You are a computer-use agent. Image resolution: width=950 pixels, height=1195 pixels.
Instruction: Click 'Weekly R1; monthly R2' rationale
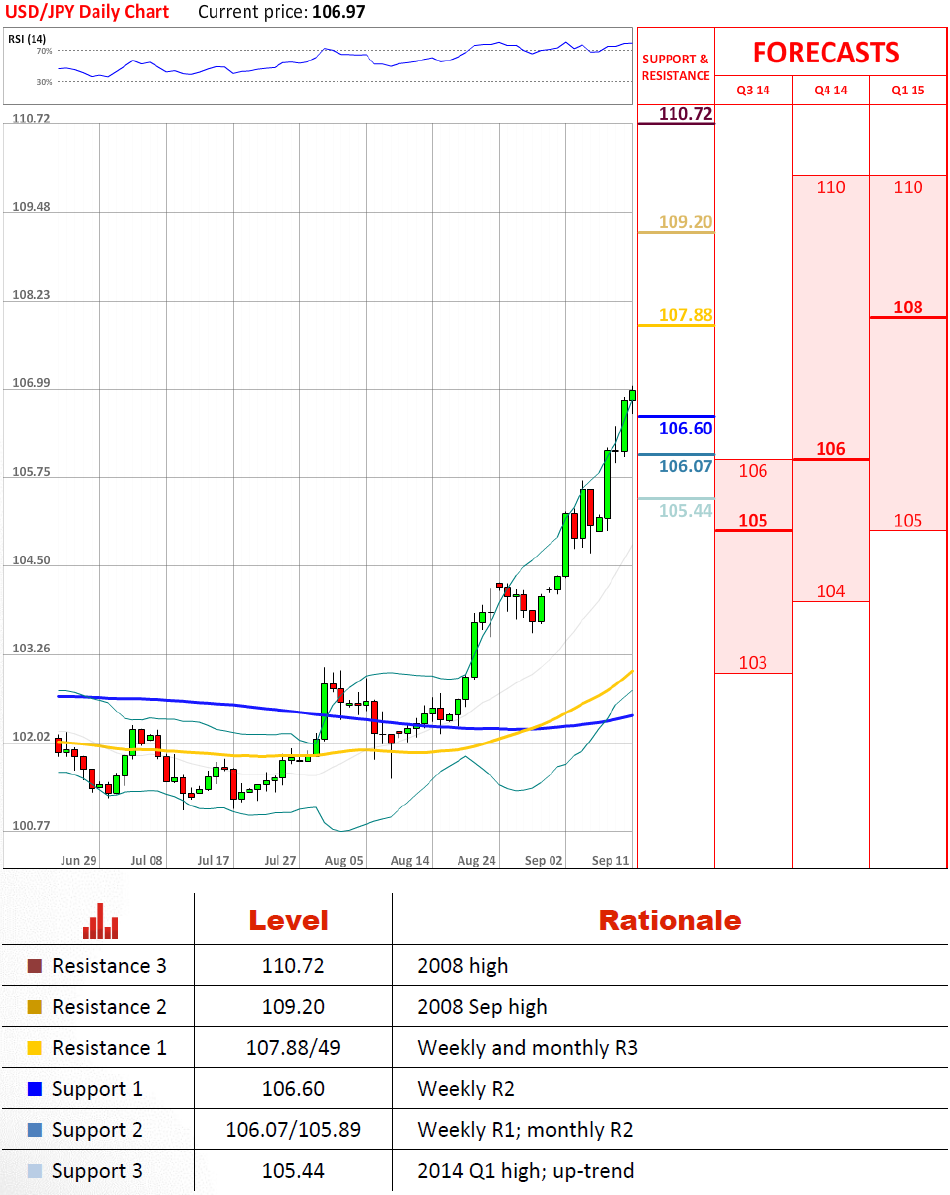coord(525,1130)
